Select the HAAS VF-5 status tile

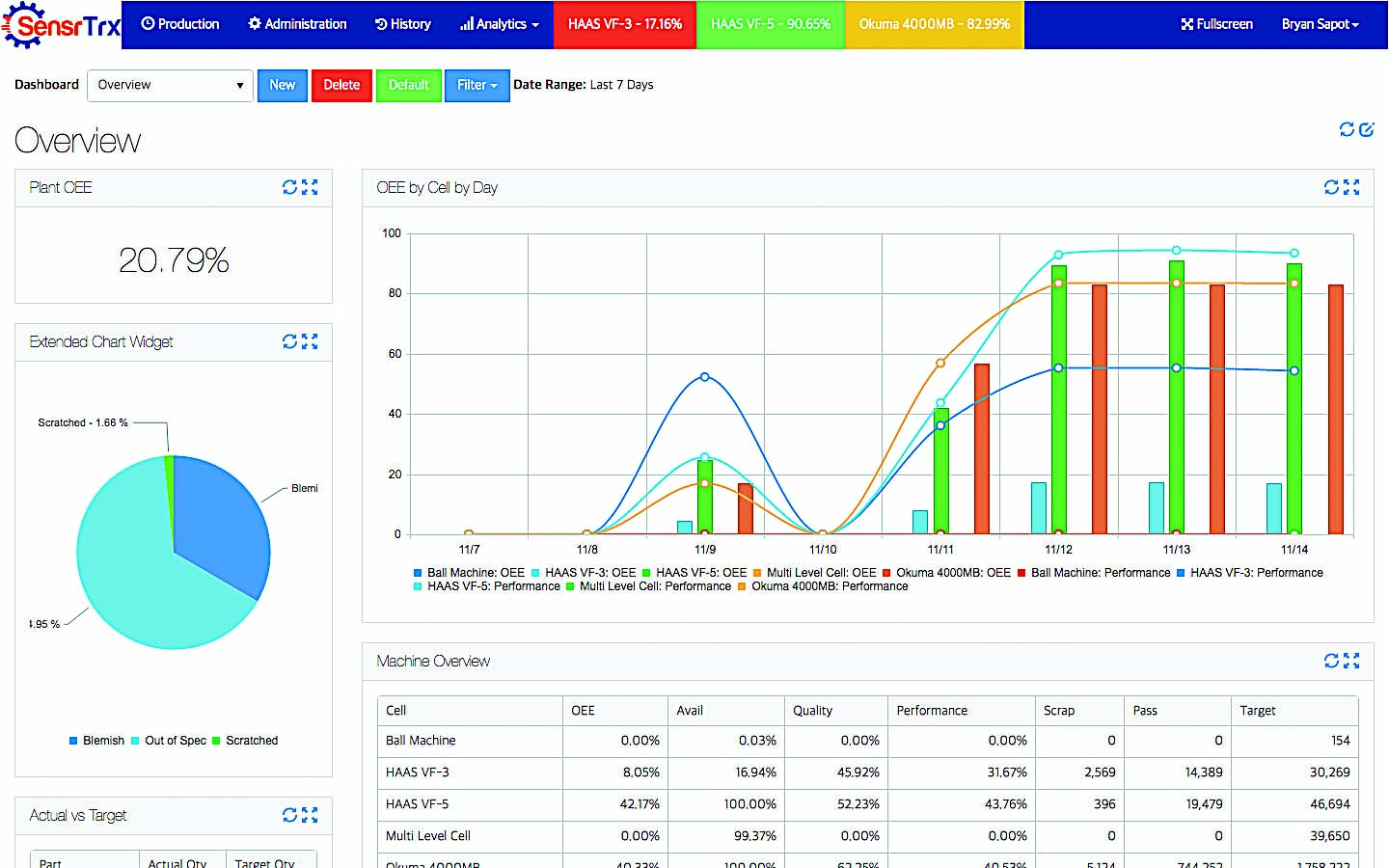770,24
